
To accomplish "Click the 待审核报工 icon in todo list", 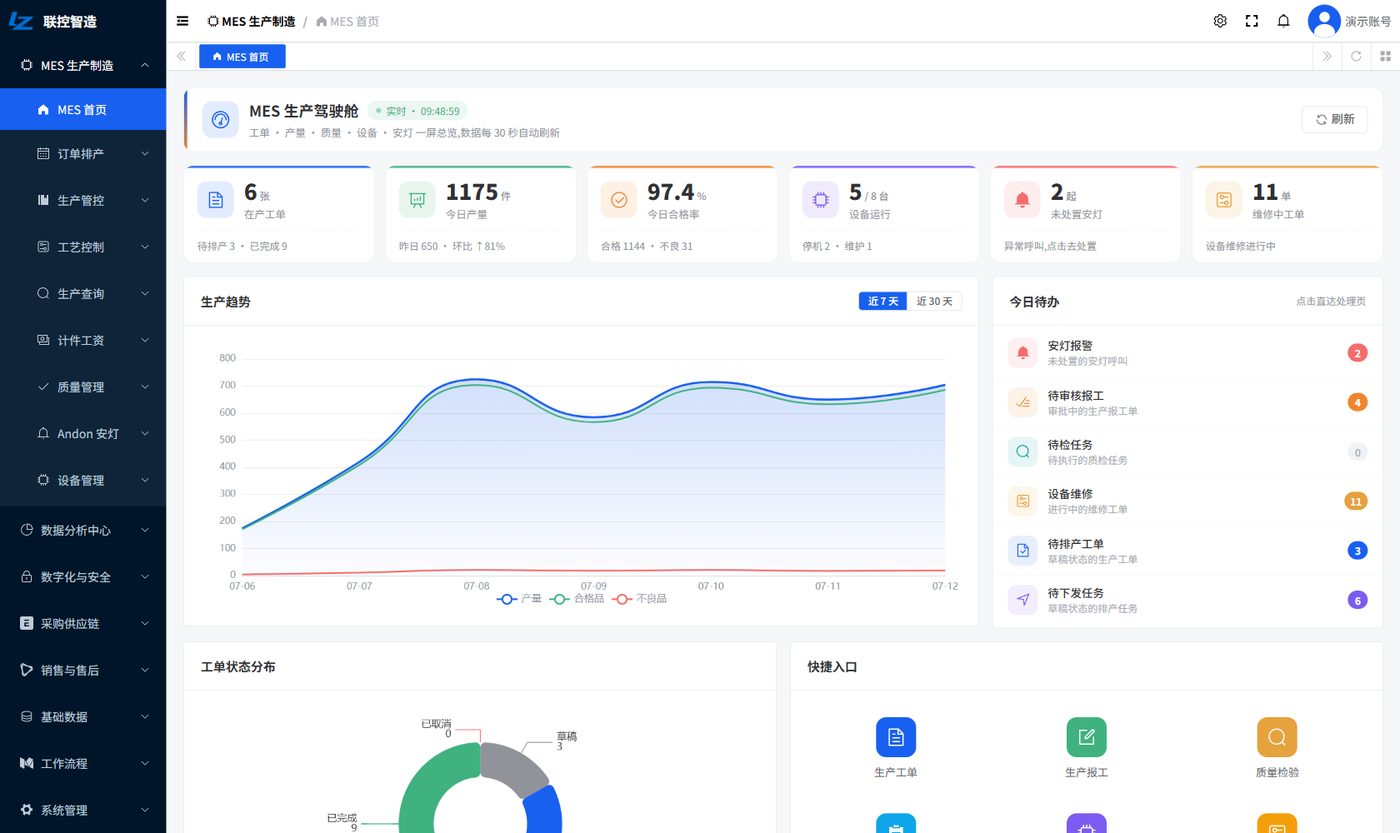I will [1022, 402].
